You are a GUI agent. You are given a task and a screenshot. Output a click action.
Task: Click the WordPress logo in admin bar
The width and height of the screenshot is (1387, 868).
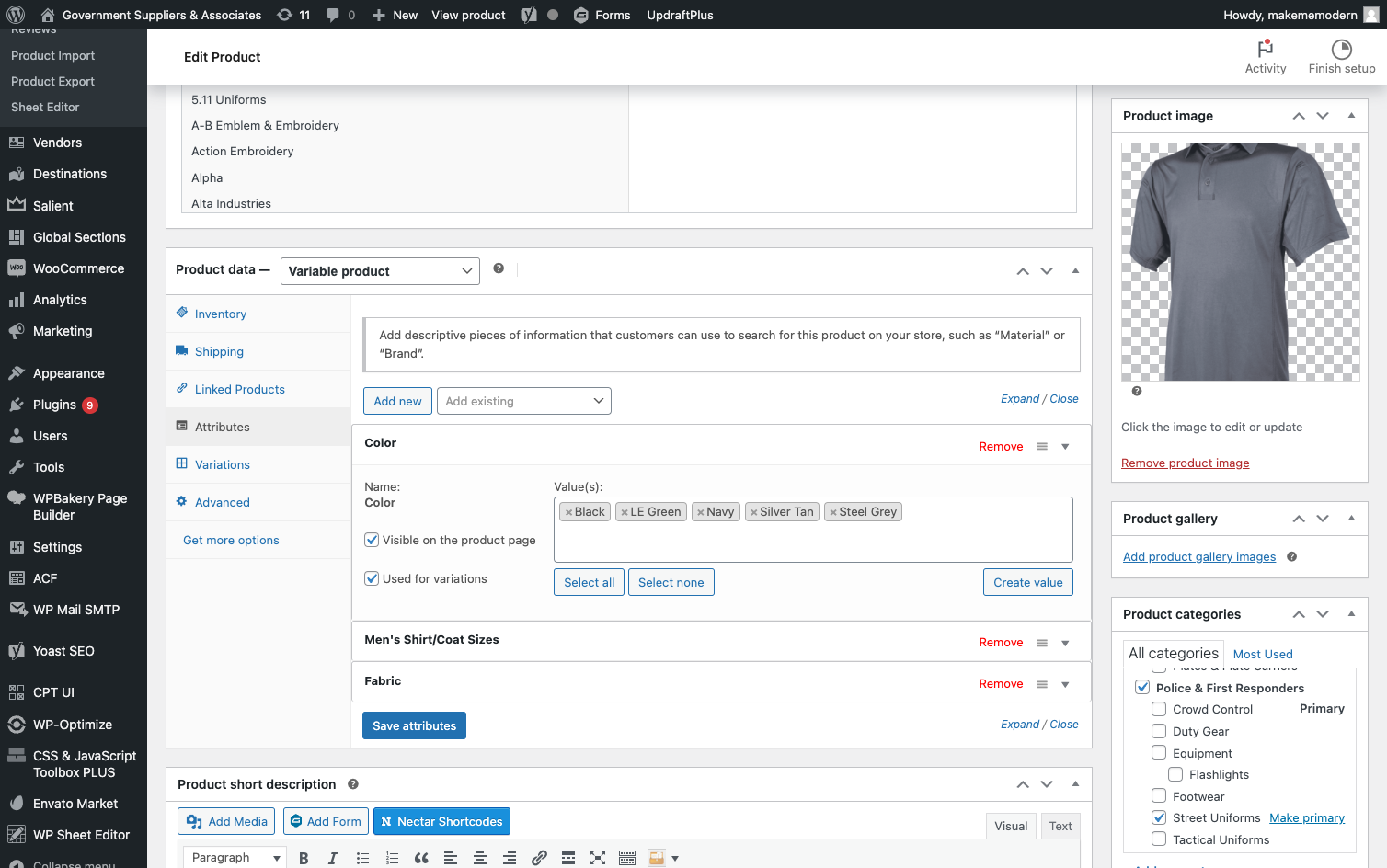point(16,15)
